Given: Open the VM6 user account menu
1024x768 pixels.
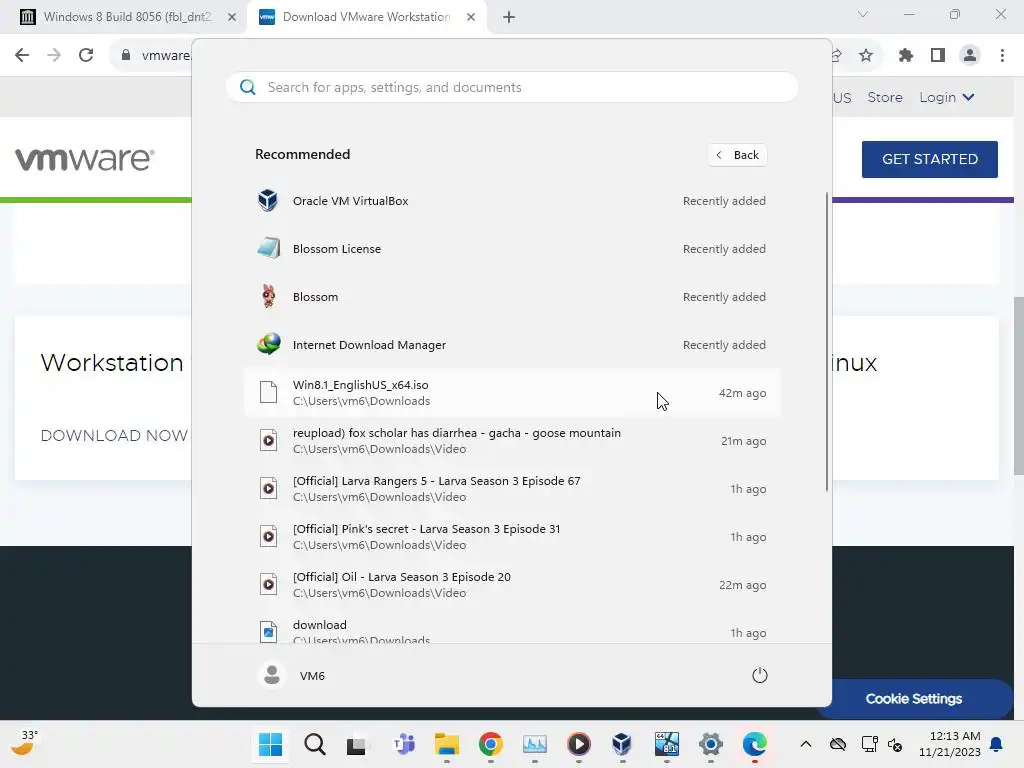Looking at the screenshot, I should [x=291, y=675].
